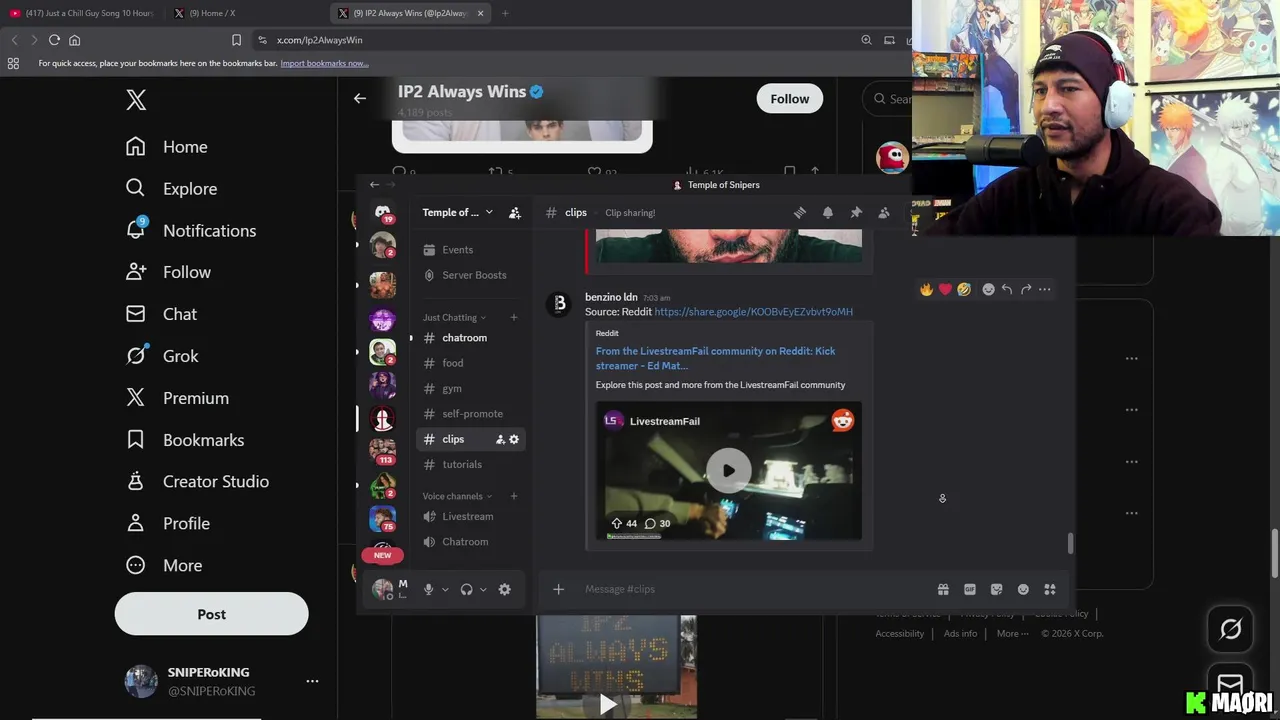Add channel to Just Chatting category
This screenshot has width=1280, height=720.
click(x=514, y=317)
